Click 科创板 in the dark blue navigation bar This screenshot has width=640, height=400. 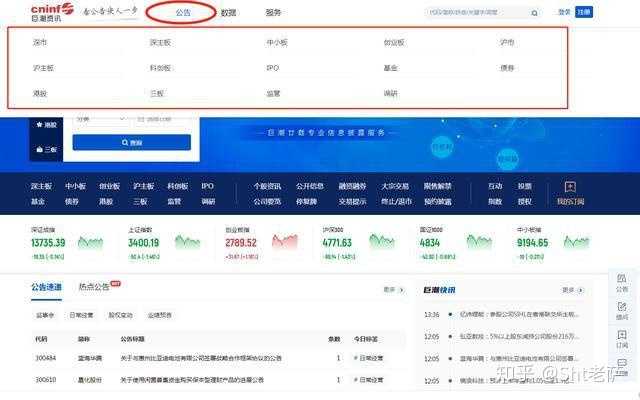coord(178,186)
